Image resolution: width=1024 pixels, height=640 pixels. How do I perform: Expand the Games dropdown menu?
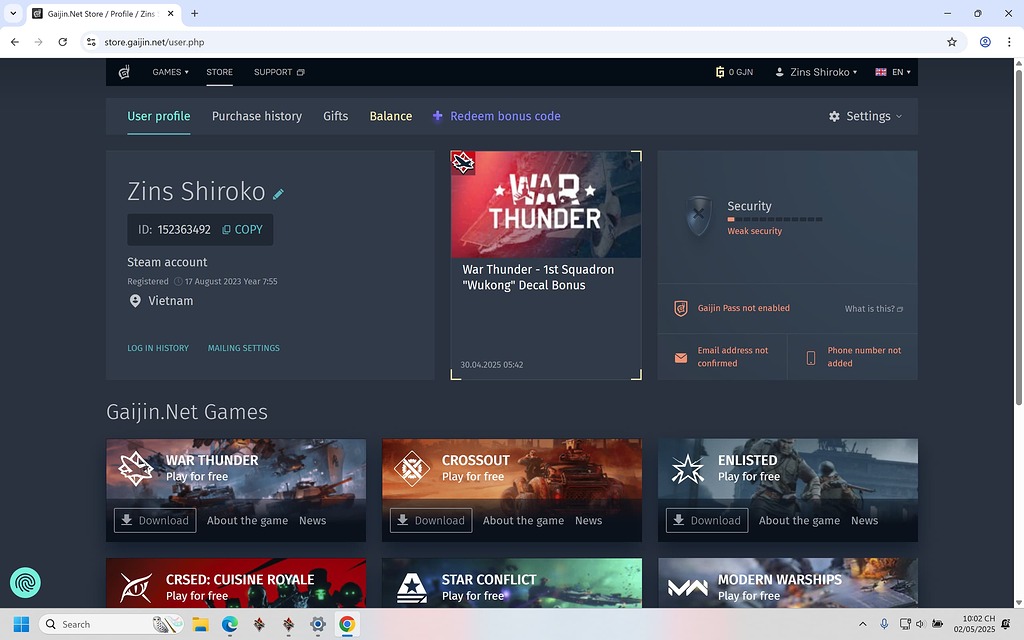[x=170, y=72]
